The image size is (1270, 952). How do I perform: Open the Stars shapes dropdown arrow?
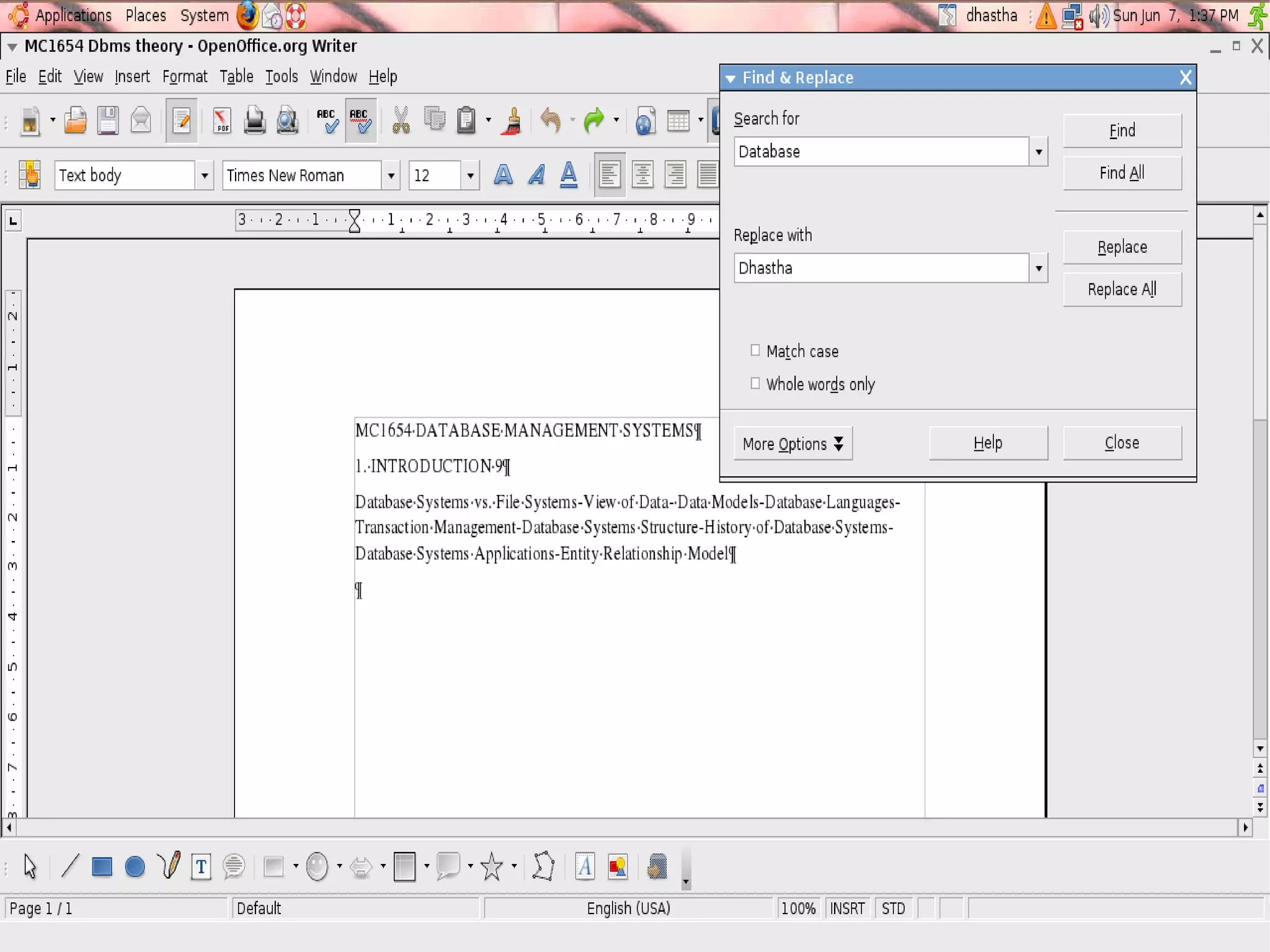click(514, 866)
